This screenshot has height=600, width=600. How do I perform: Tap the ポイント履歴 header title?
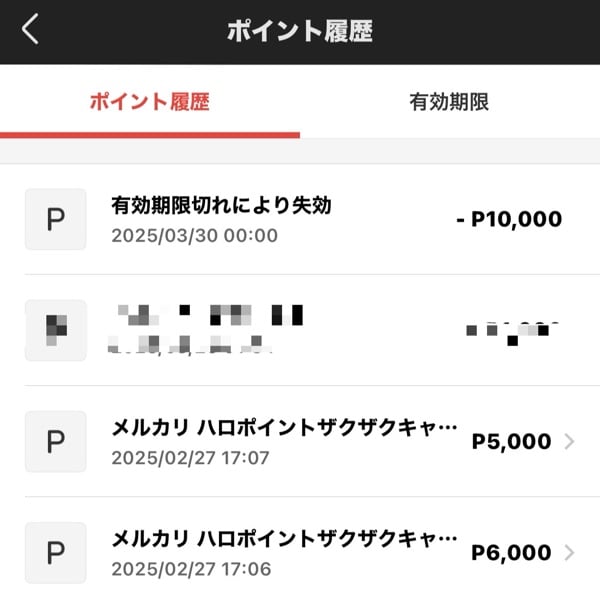coord(300,31)
